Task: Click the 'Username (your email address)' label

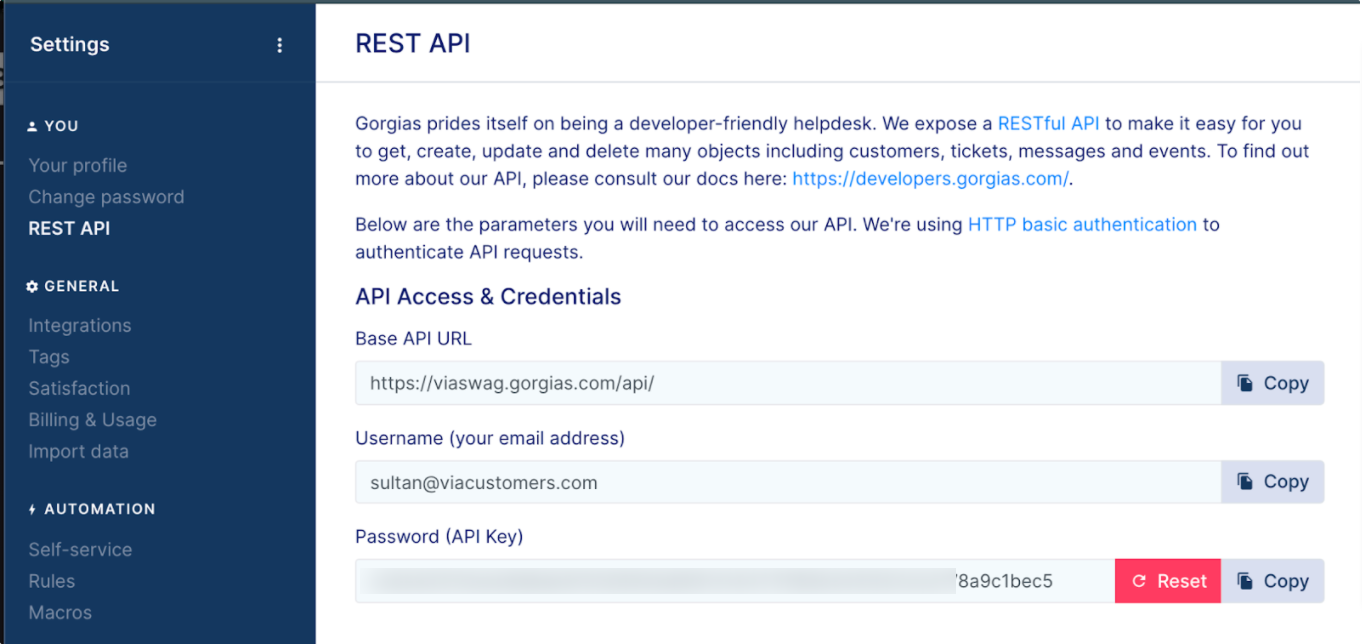Action: tap(490, 438)
